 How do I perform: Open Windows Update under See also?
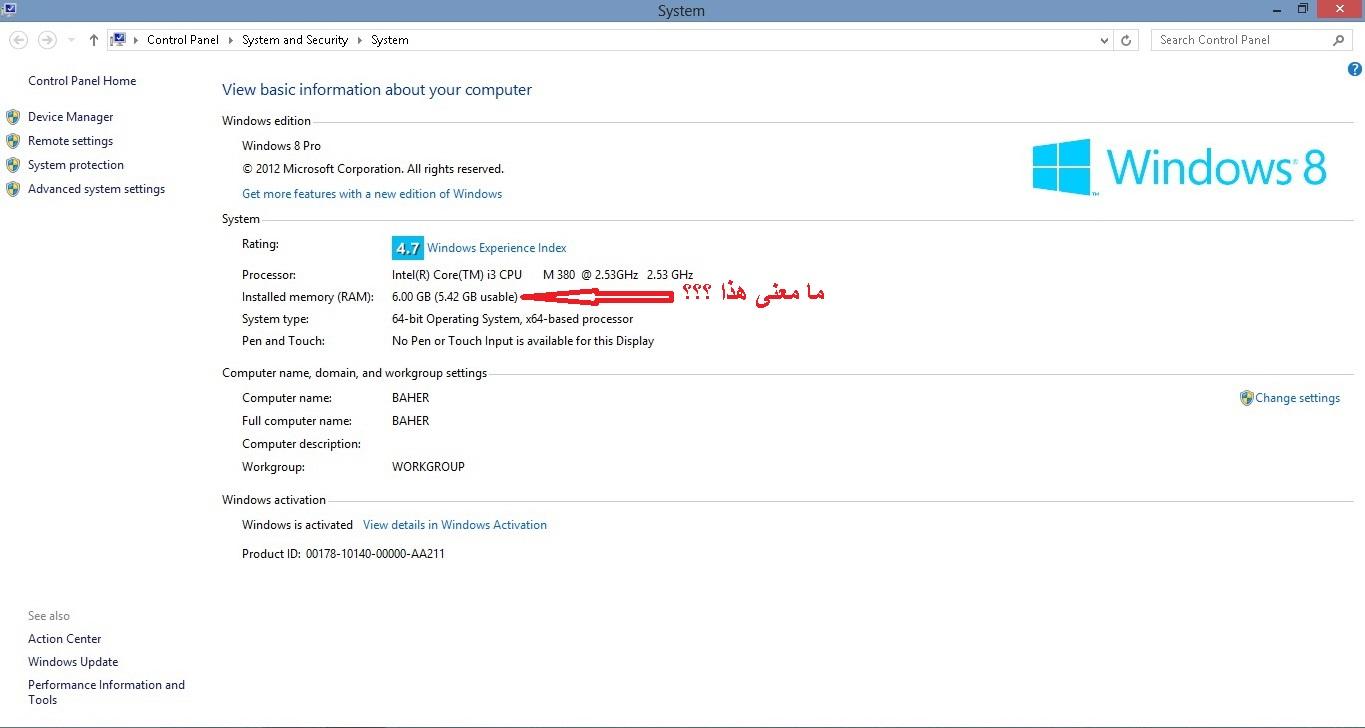(x=73, y=662)
